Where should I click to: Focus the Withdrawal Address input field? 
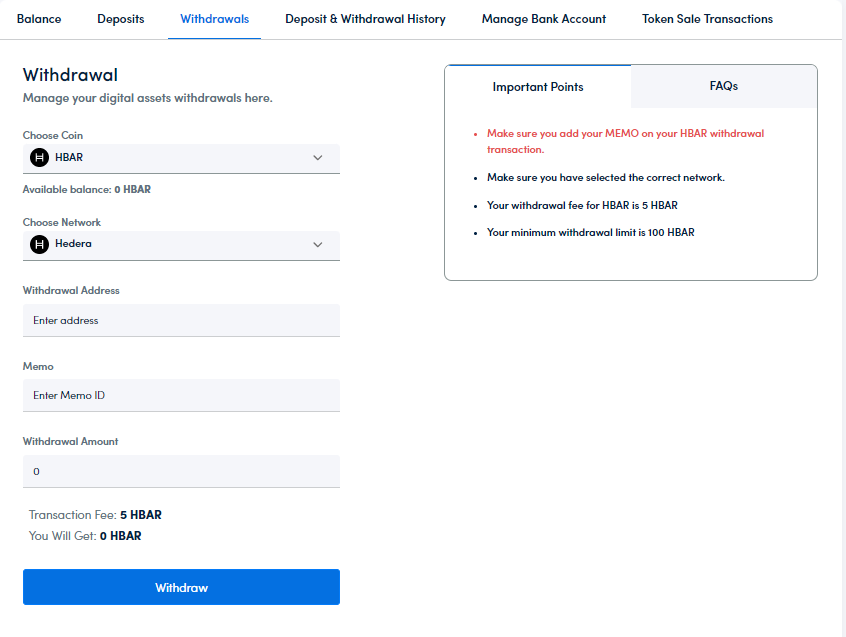[181, 321]
